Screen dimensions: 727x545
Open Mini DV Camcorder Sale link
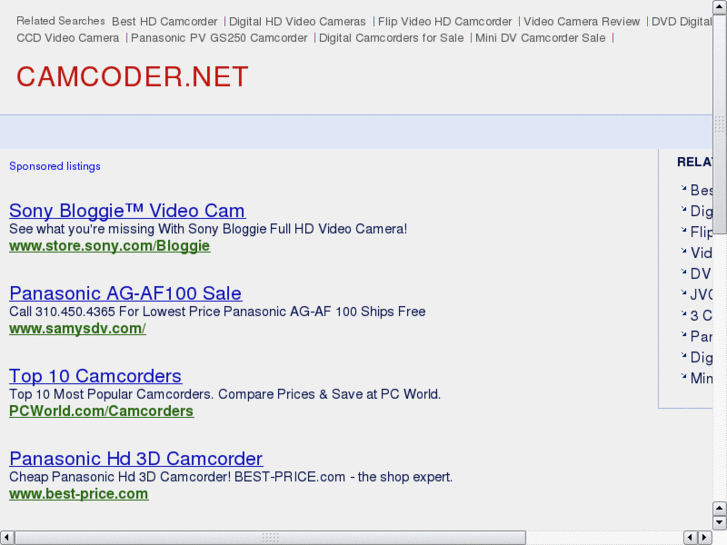(x=540, y=38)
